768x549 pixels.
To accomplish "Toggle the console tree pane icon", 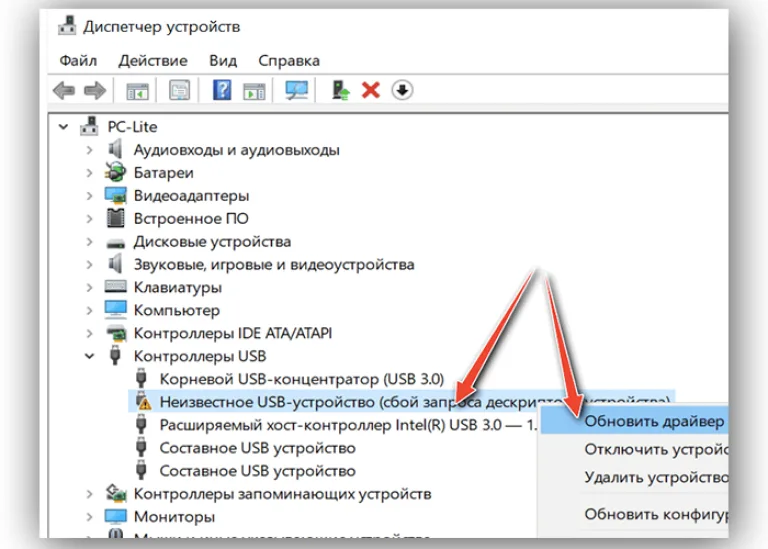I will (x=137, y=91).
